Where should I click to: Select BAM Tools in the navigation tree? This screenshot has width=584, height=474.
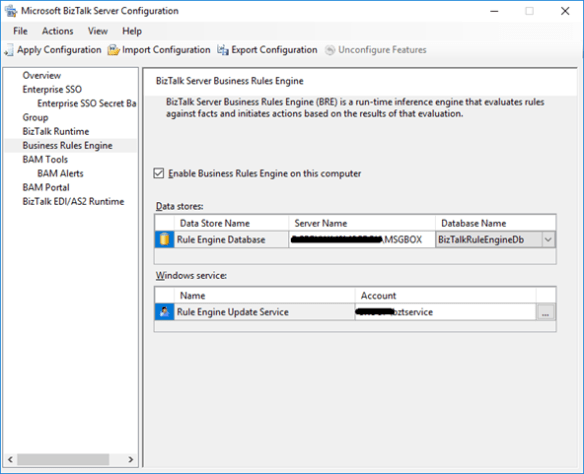click(x=45, y=159)
